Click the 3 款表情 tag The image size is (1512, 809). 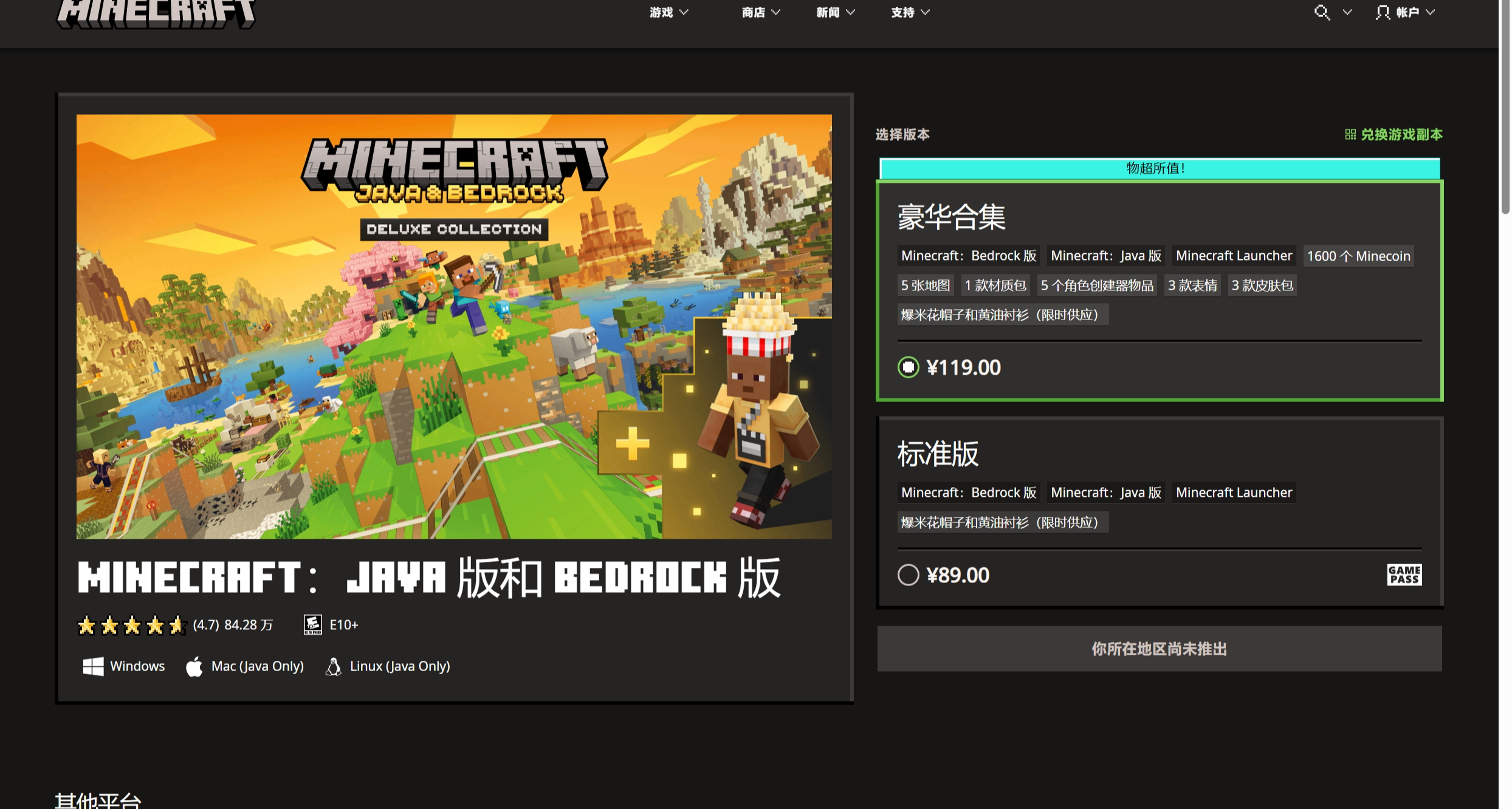[1192, 285]
